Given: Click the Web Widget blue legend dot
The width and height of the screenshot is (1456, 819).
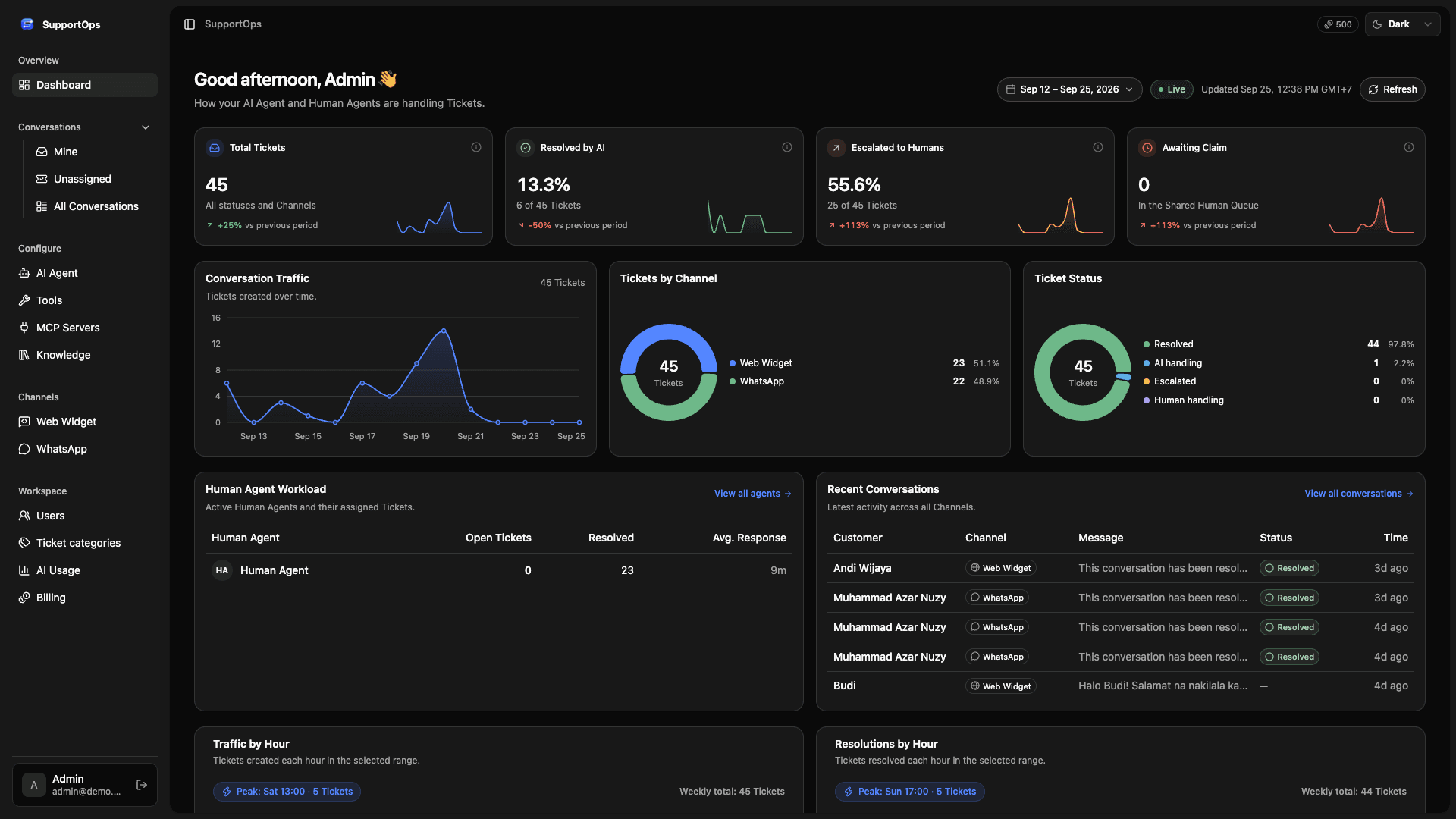Looking at the screenshot, I should pyautogui.click(x=733, y=363).
